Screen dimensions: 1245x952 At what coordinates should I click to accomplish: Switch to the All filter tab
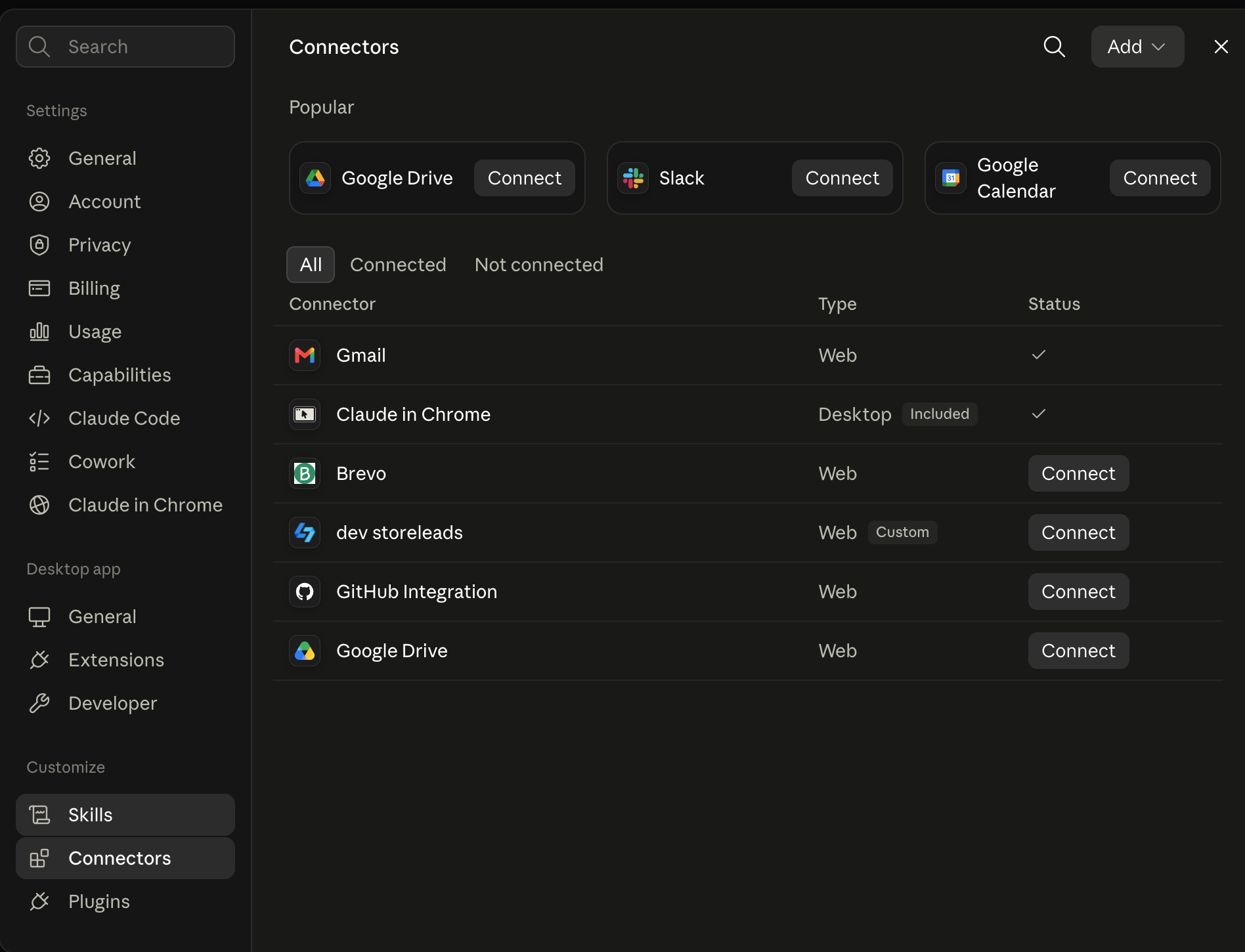tap(311, 265)
